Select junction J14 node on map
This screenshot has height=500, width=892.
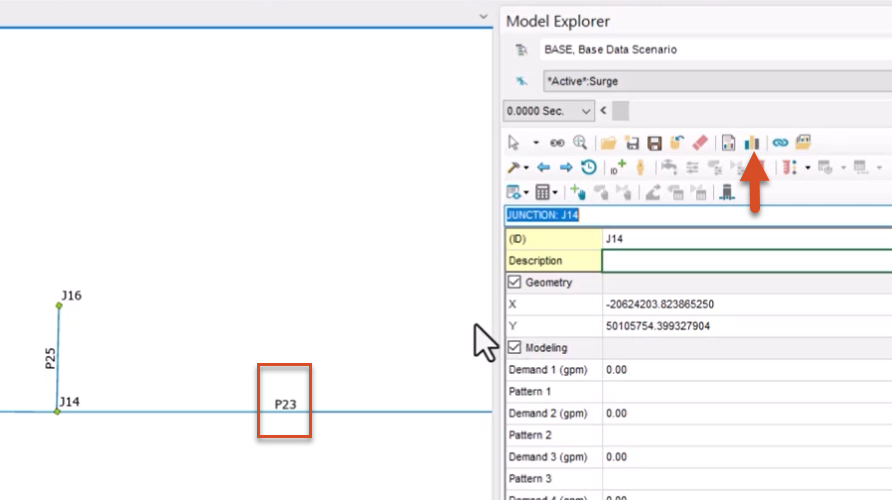click(57, 411)
